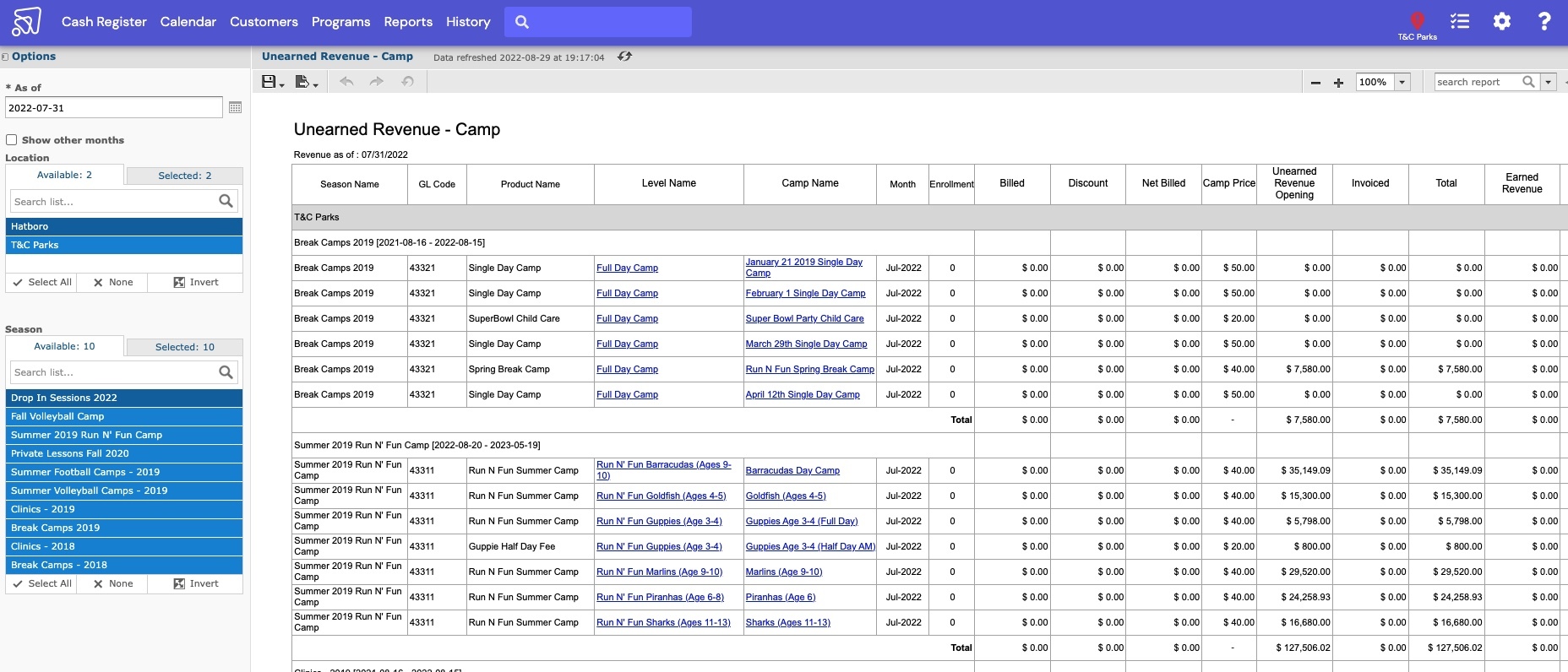Click the zoom in plus icon

click(1338, 83)
